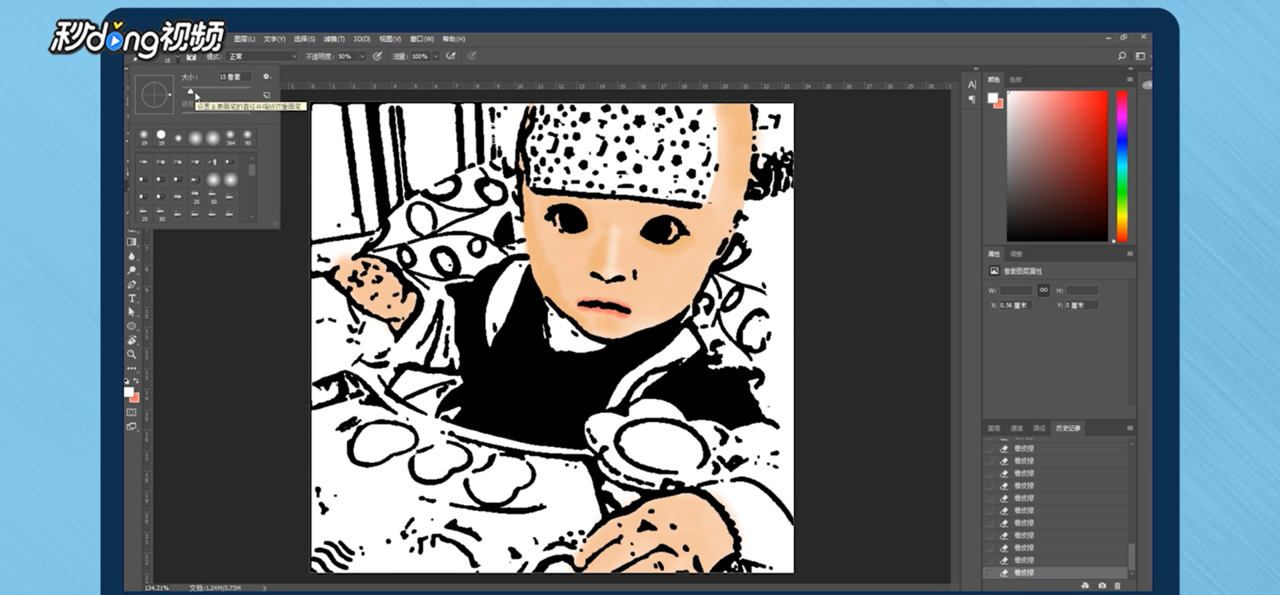Switch to the 路径 paths tab
The height and width of the screenshot is (595, 1280).
[x=1040, y=428]
